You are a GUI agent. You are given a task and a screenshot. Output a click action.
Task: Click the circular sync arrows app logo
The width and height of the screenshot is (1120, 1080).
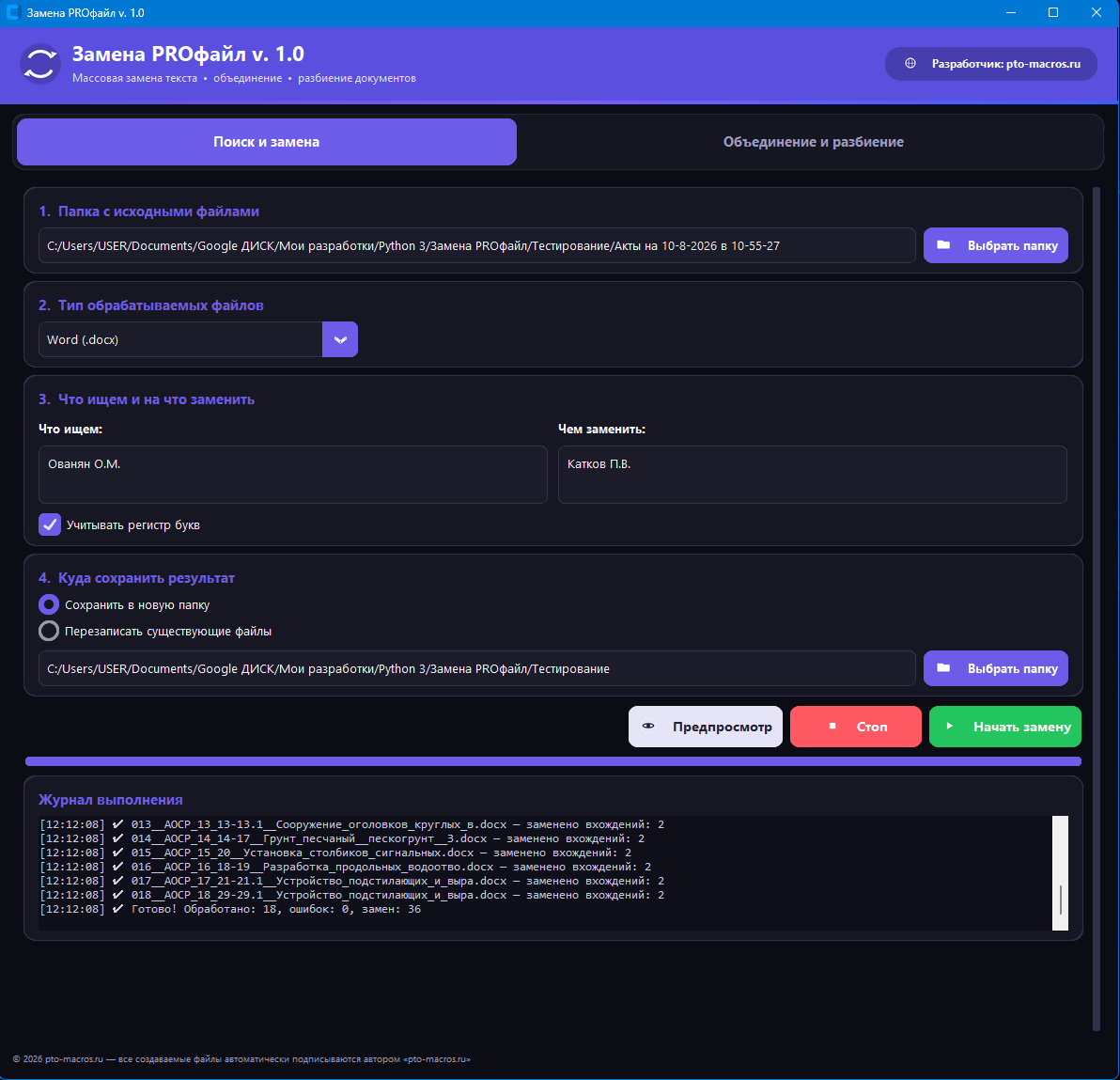click(40, 64)
